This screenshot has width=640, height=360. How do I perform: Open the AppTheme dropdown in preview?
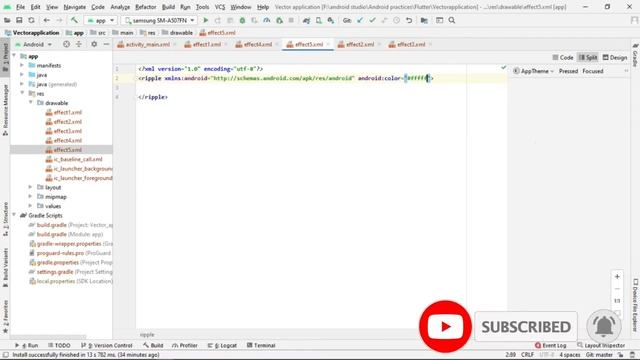[533, 71]
